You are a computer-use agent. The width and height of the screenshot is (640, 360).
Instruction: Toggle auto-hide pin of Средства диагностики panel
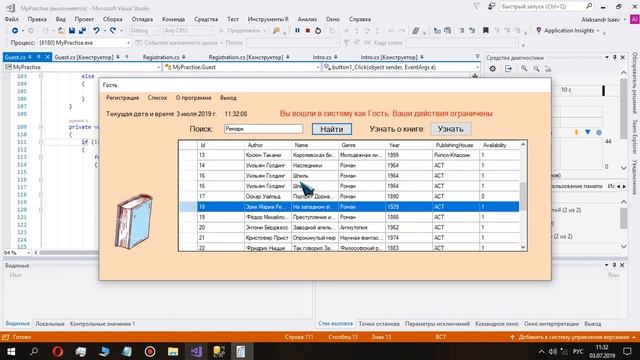point(615,58)
